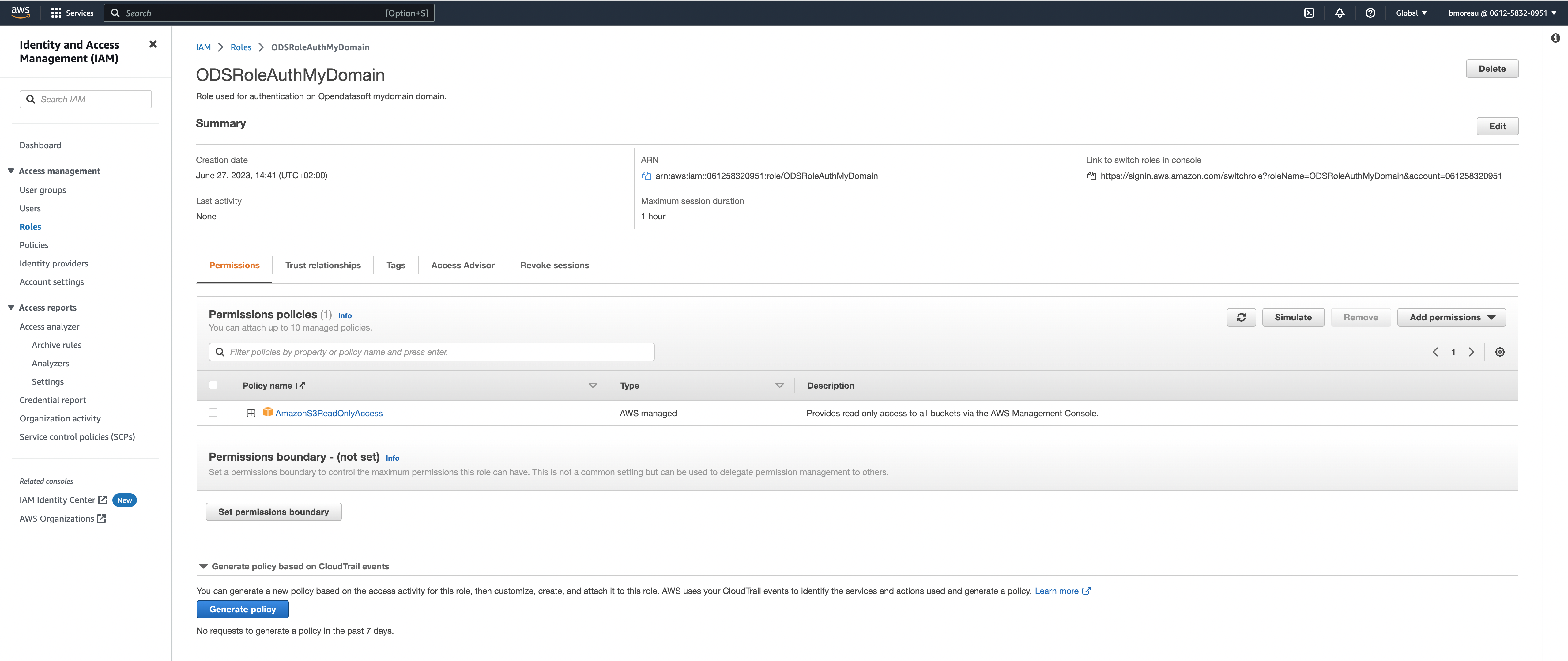
Task: Click the CloudShell terminal icon
Action: (x=1309, y=13)
